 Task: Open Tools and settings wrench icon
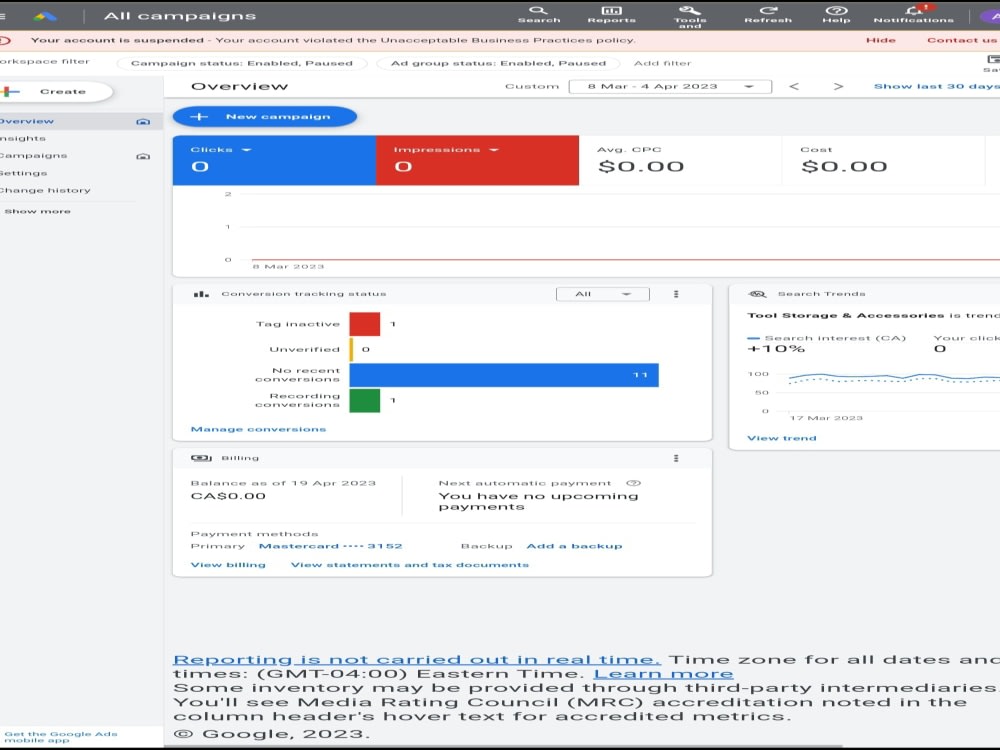689,16
